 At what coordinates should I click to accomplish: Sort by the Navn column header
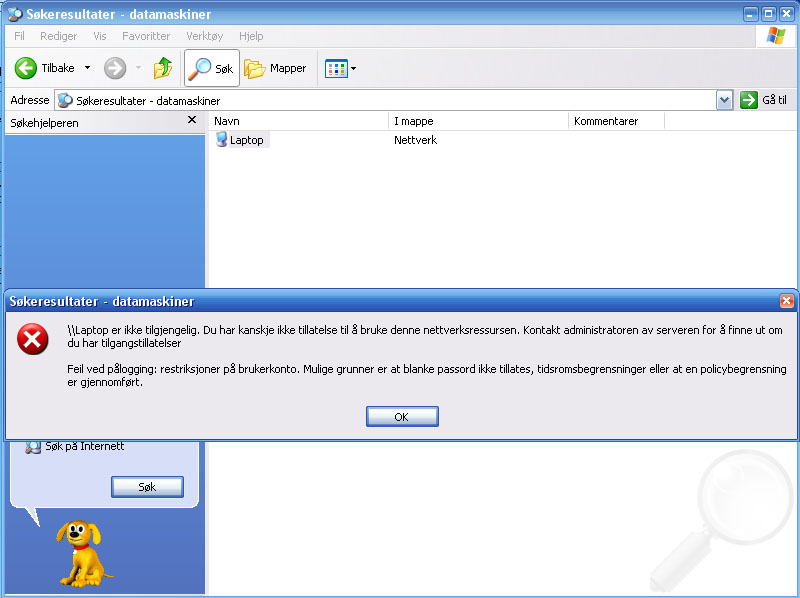298,121
